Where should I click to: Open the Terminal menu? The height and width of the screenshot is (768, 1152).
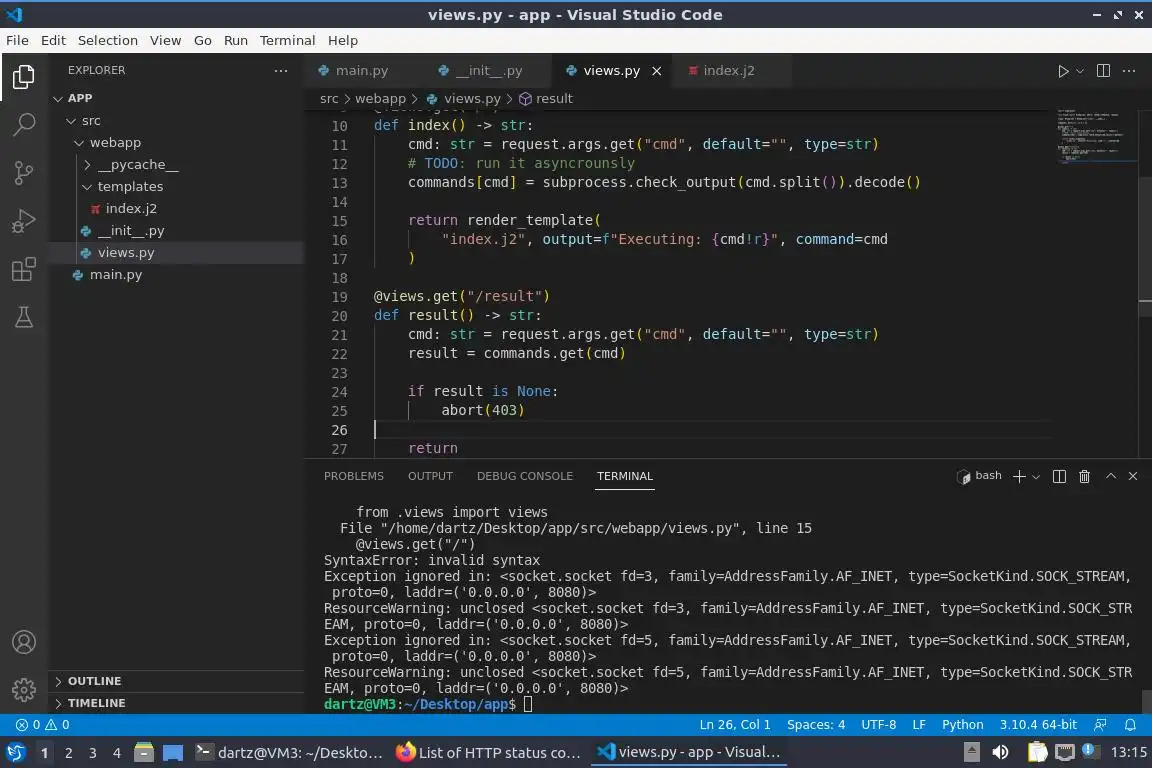click(x=287, y=40)
